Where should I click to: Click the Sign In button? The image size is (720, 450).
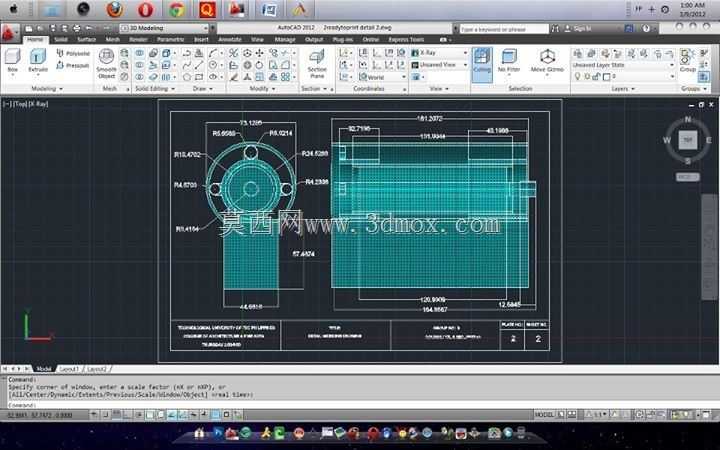point(578,28)
